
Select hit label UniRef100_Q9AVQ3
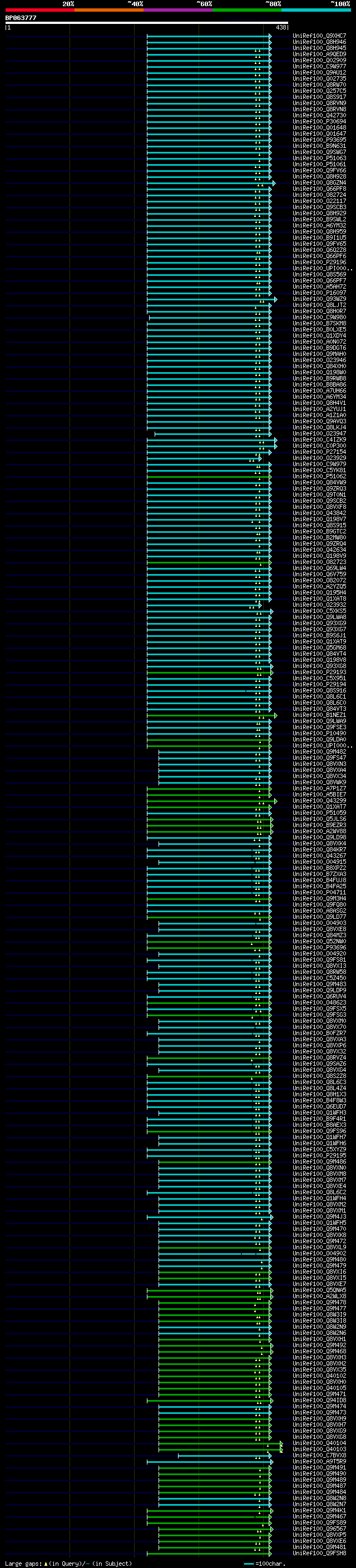[319, 421]
